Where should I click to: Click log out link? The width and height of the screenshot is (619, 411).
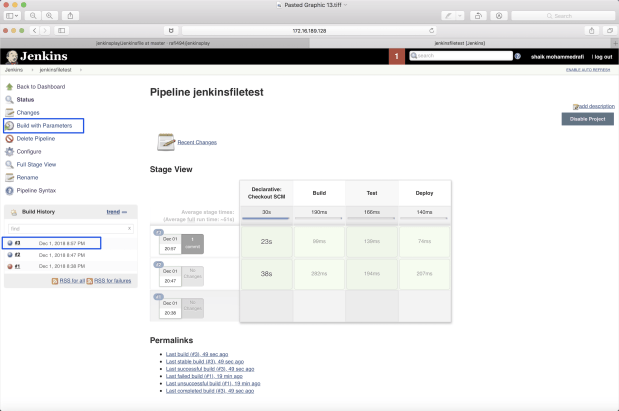tap(602, 57)
